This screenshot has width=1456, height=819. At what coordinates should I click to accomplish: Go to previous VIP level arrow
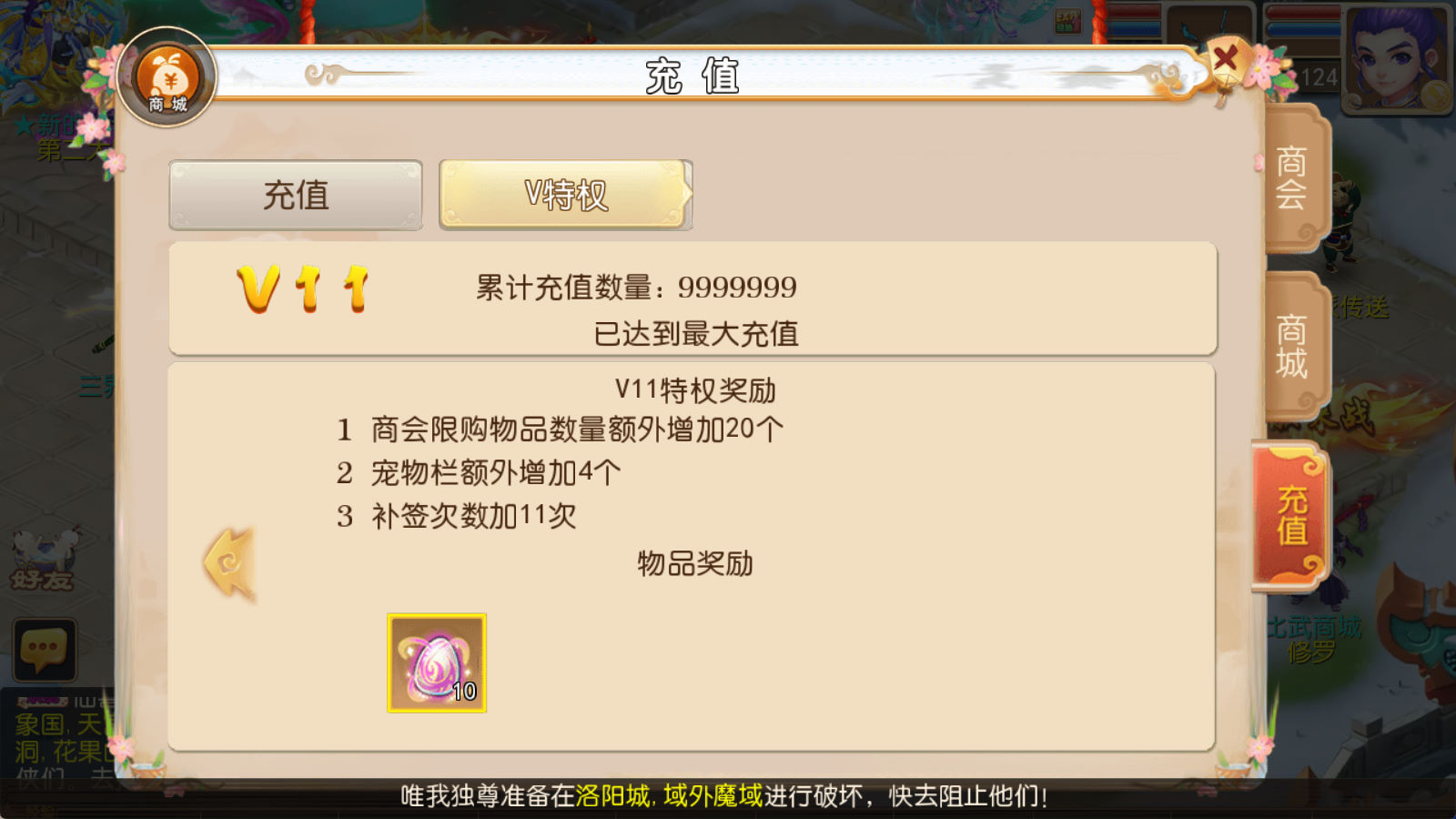coord(229,564)
